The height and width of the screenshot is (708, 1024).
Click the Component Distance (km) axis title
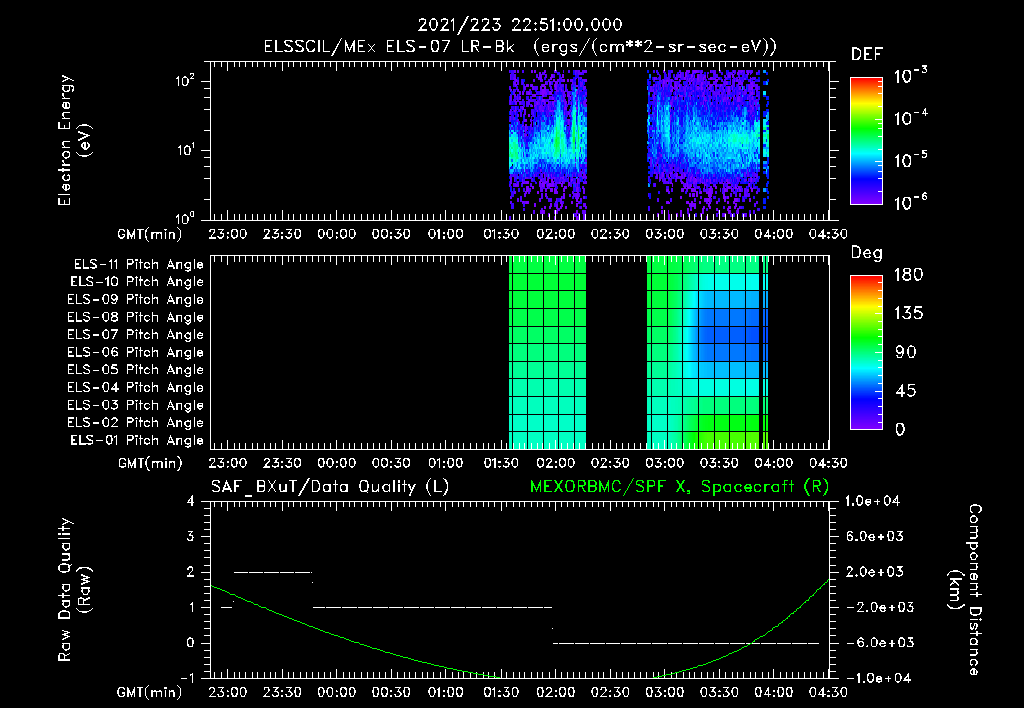[x=965, y=589]
